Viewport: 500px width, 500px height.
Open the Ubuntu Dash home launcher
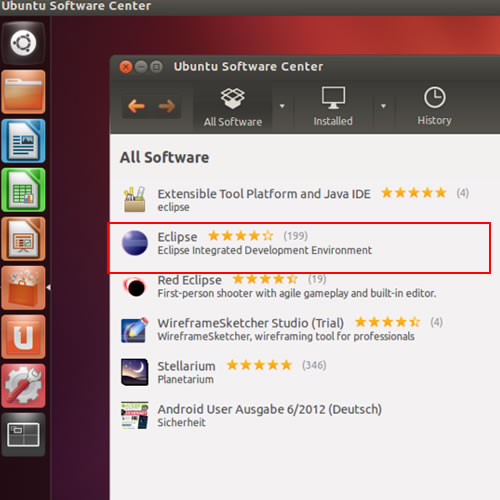(23, 43)
